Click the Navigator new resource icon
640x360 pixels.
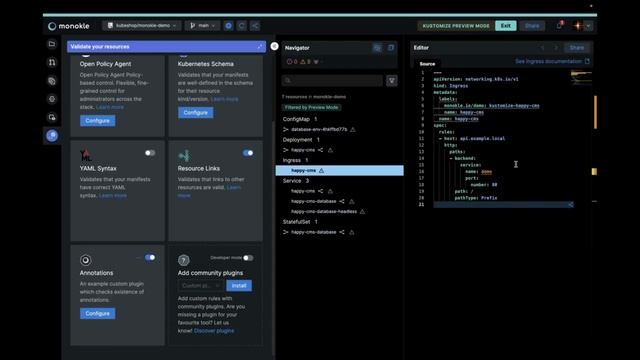tap(391, 48)
